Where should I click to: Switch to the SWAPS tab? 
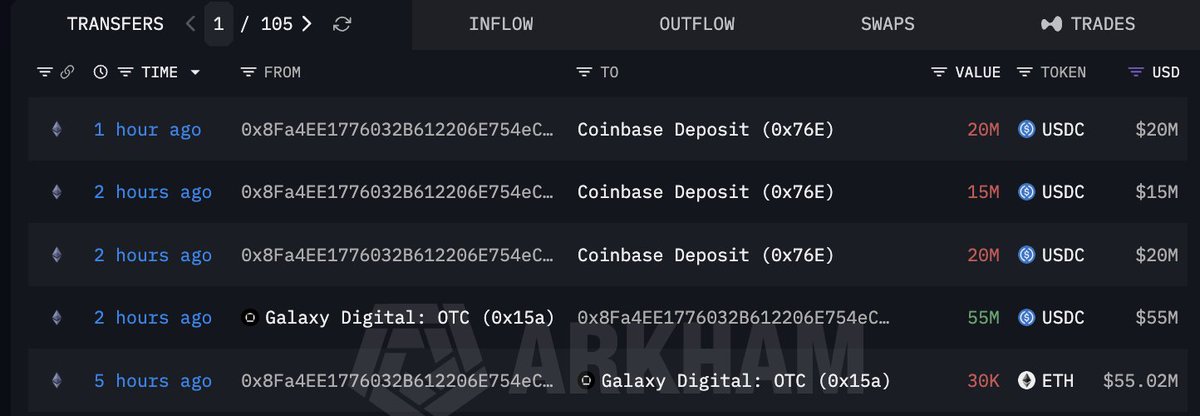click(887, 24)
